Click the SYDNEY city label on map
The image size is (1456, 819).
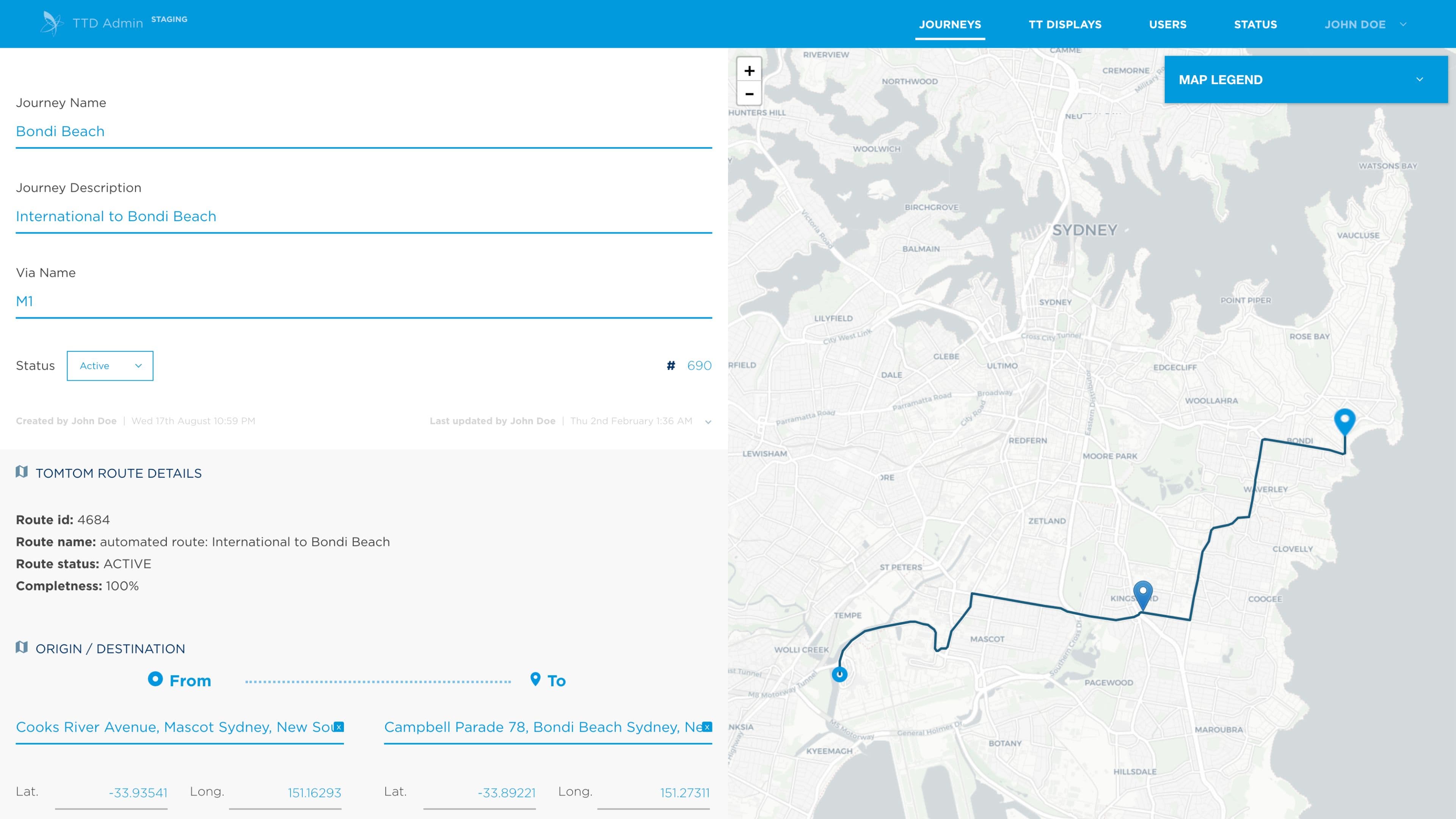1085,230
